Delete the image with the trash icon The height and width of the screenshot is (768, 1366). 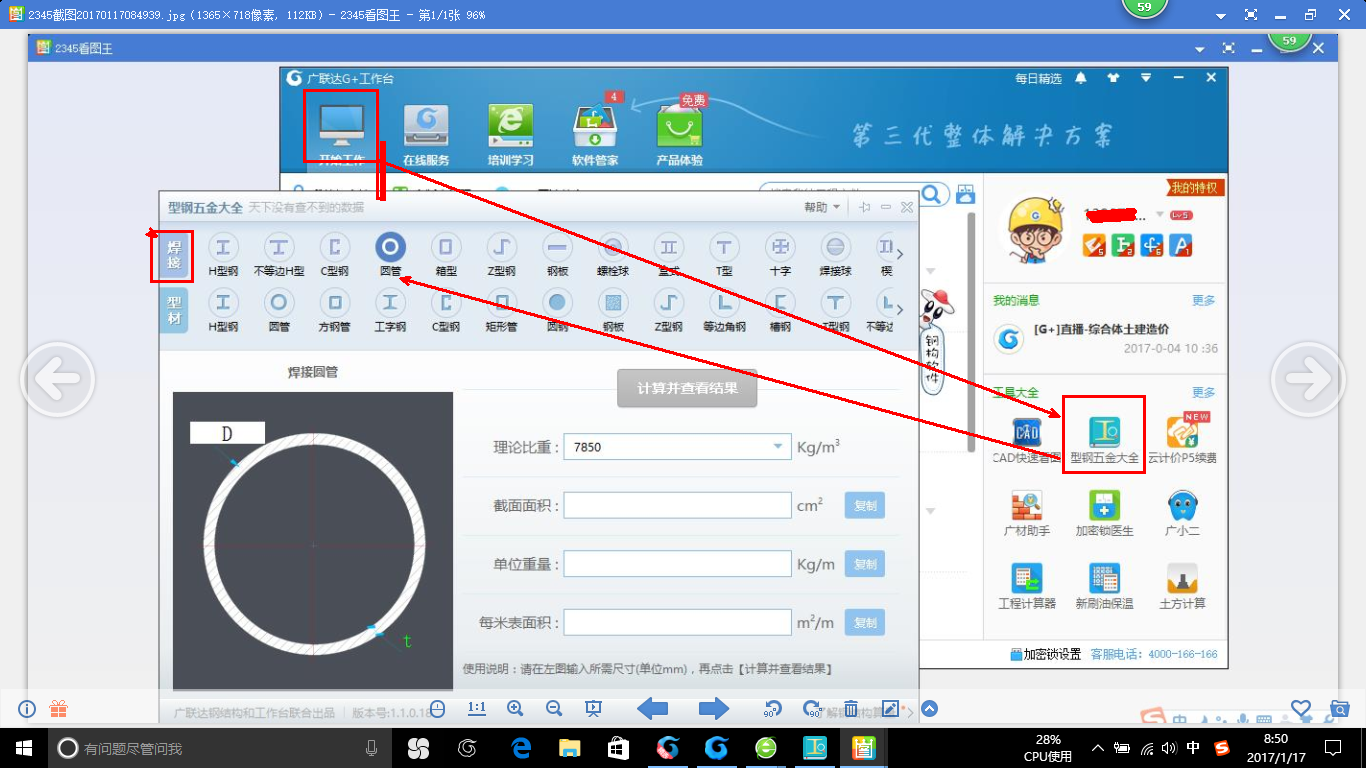851,708
